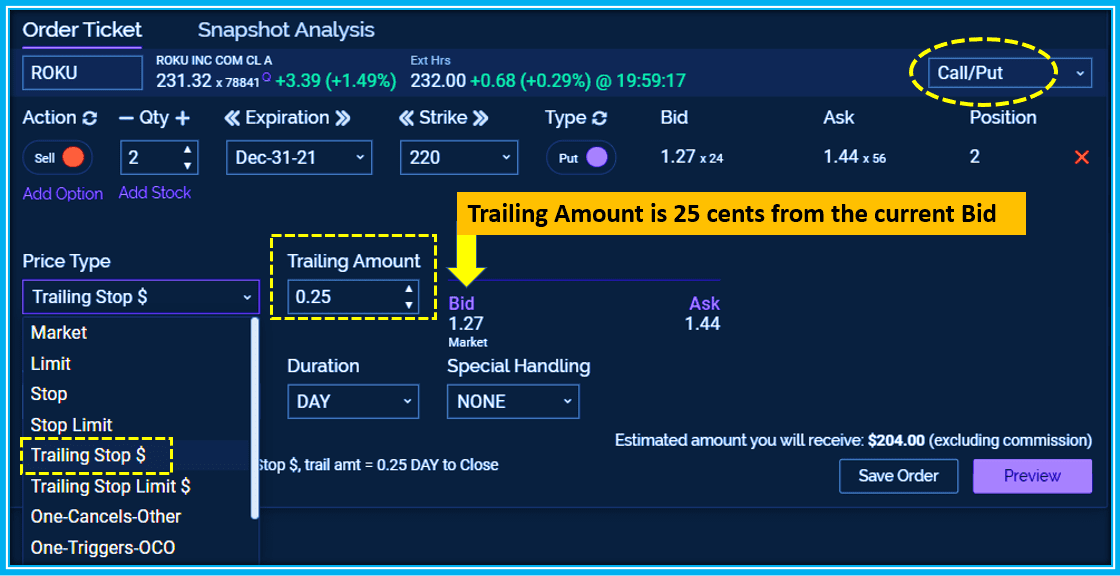
Task: Toggle the Sell action switch
Action: pos(58,158)
